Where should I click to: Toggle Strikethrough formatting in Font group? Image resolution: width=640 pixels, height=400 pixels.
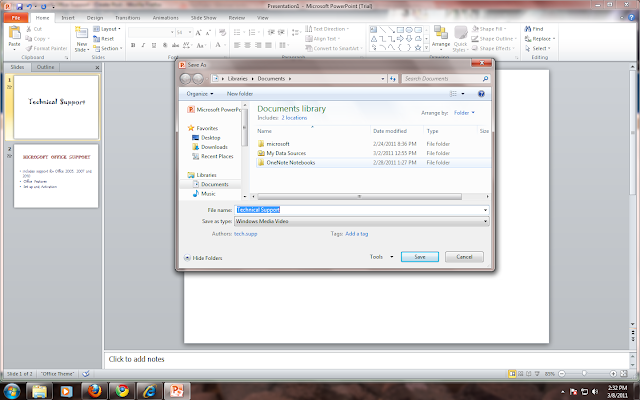coord(176,45)
